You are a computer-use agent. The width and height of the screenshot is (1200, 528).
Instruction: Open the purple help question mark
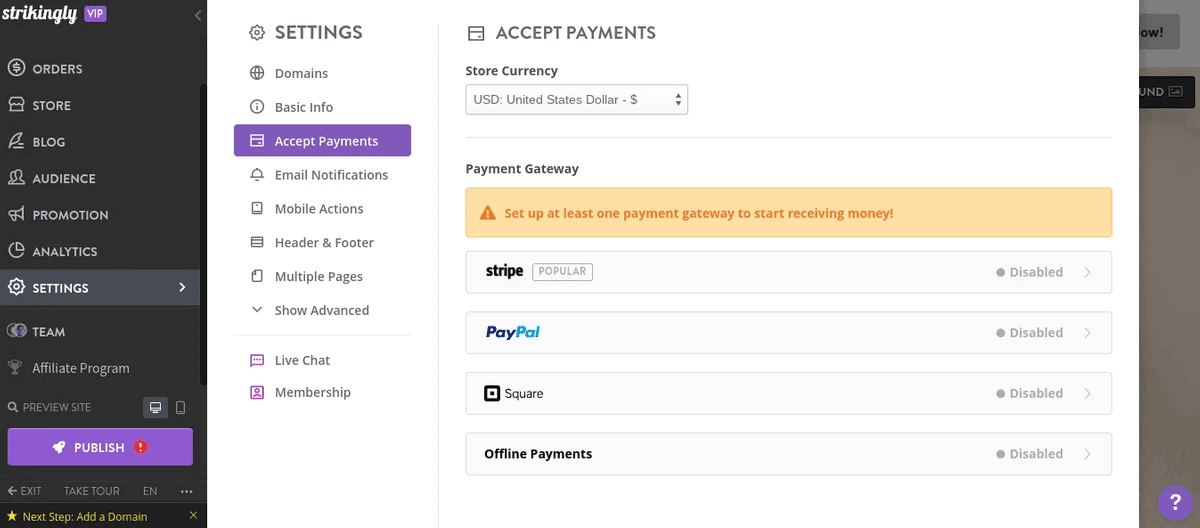(1176, 503)
